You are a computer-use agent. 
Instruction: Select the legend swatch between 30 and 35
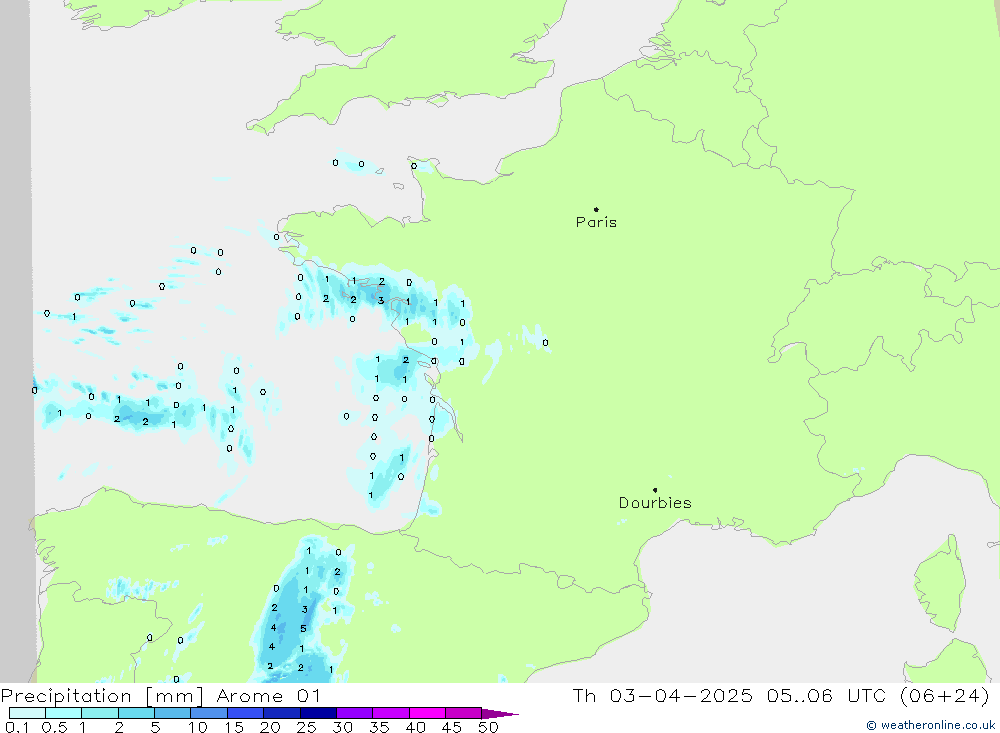point(355,713)
